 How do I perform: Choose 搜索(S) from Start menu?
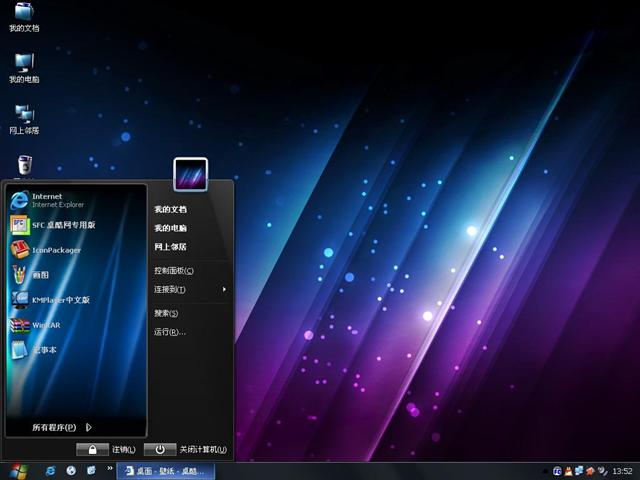click(x=166, y=313)
